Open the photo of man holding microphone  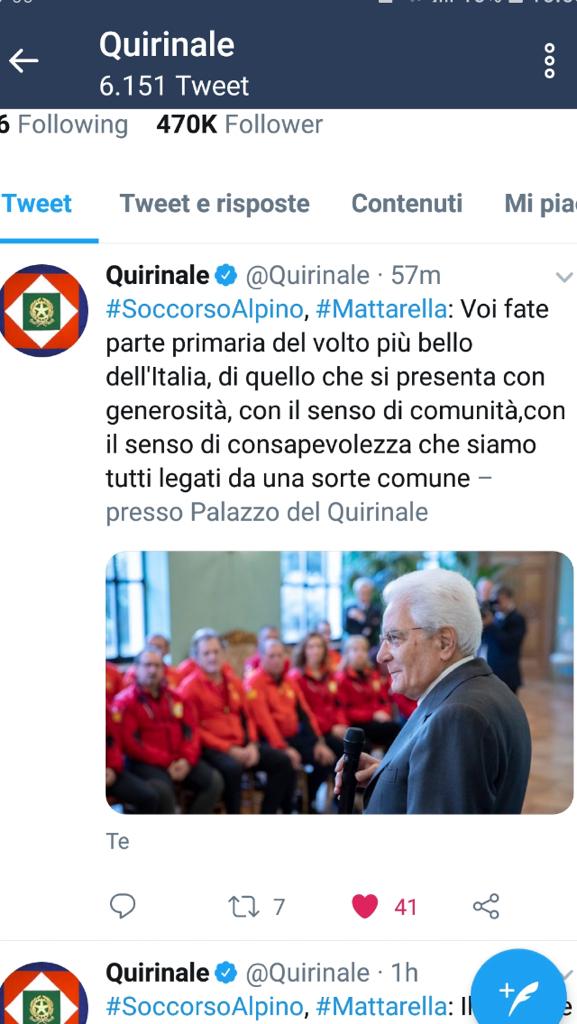coord(339,682)
